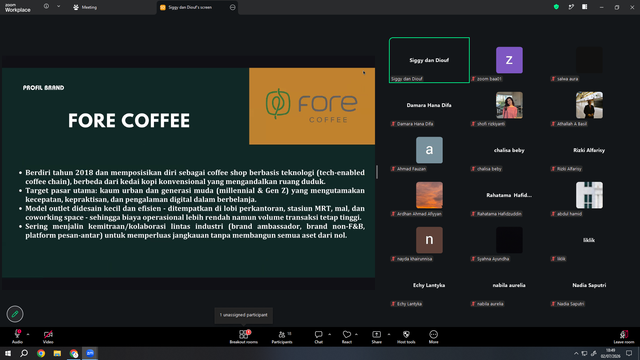Image resolution: width=640 pixels, height=360 pixels.
Task: Select the abdul hamid avatar
Action: tap(589, 195)
